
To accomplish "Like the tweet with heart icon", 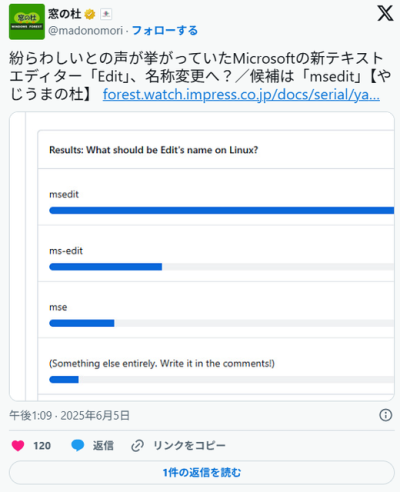I will point(18,445).
